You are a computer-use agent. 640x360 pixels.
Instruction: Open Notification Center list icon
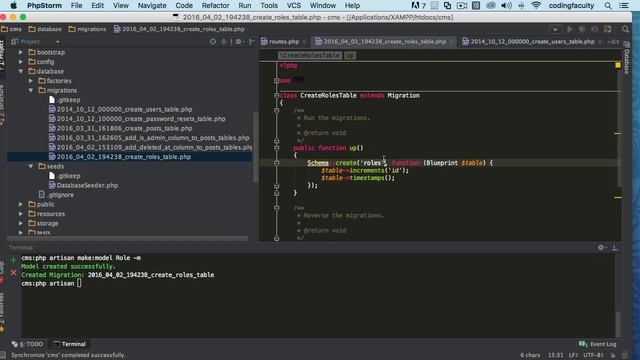coord(624,5)
